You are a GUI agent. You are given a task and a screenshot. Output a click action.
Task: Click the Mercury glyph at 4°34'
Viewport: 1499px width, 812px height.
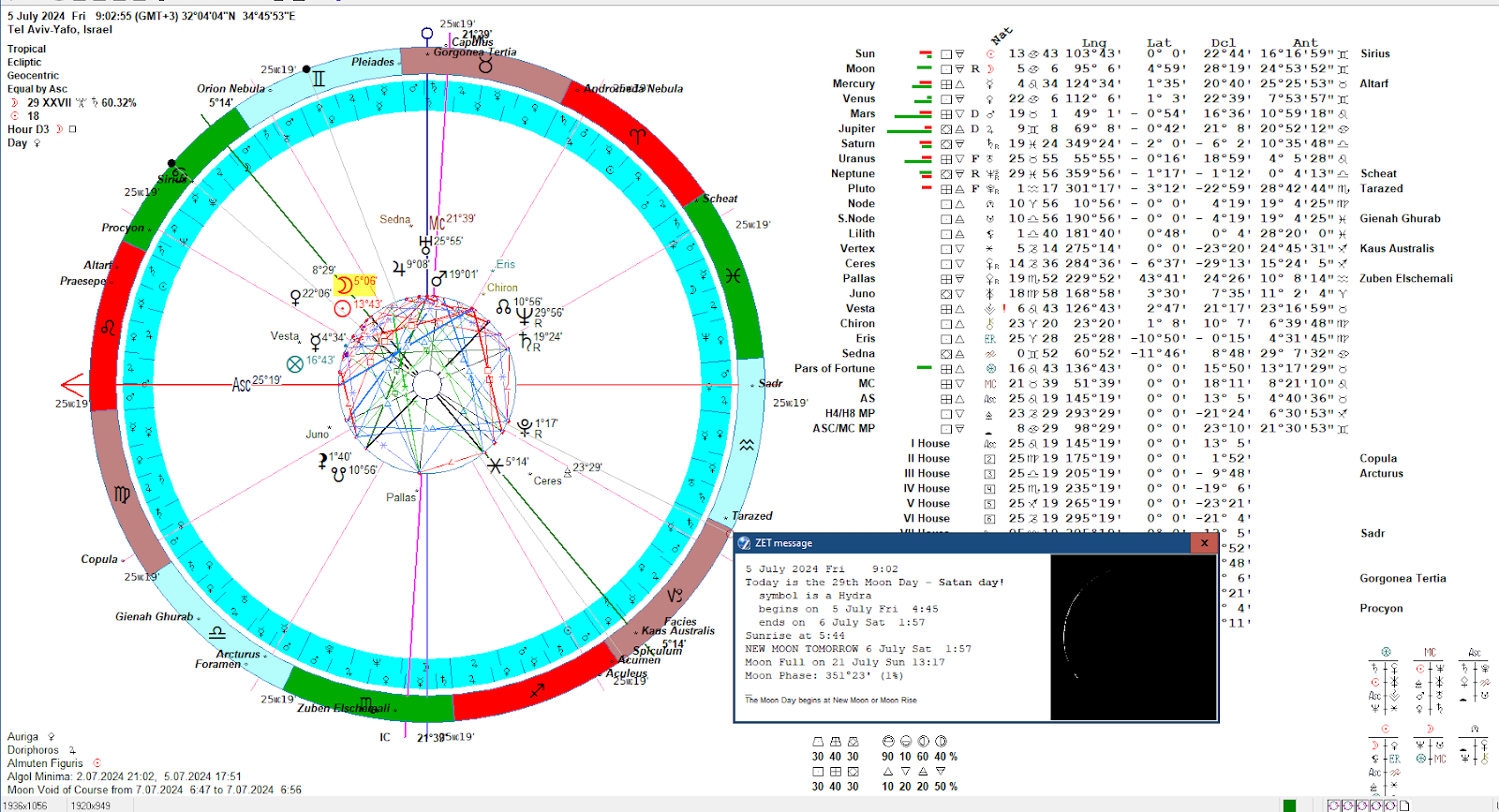click(x=315, y=341)
